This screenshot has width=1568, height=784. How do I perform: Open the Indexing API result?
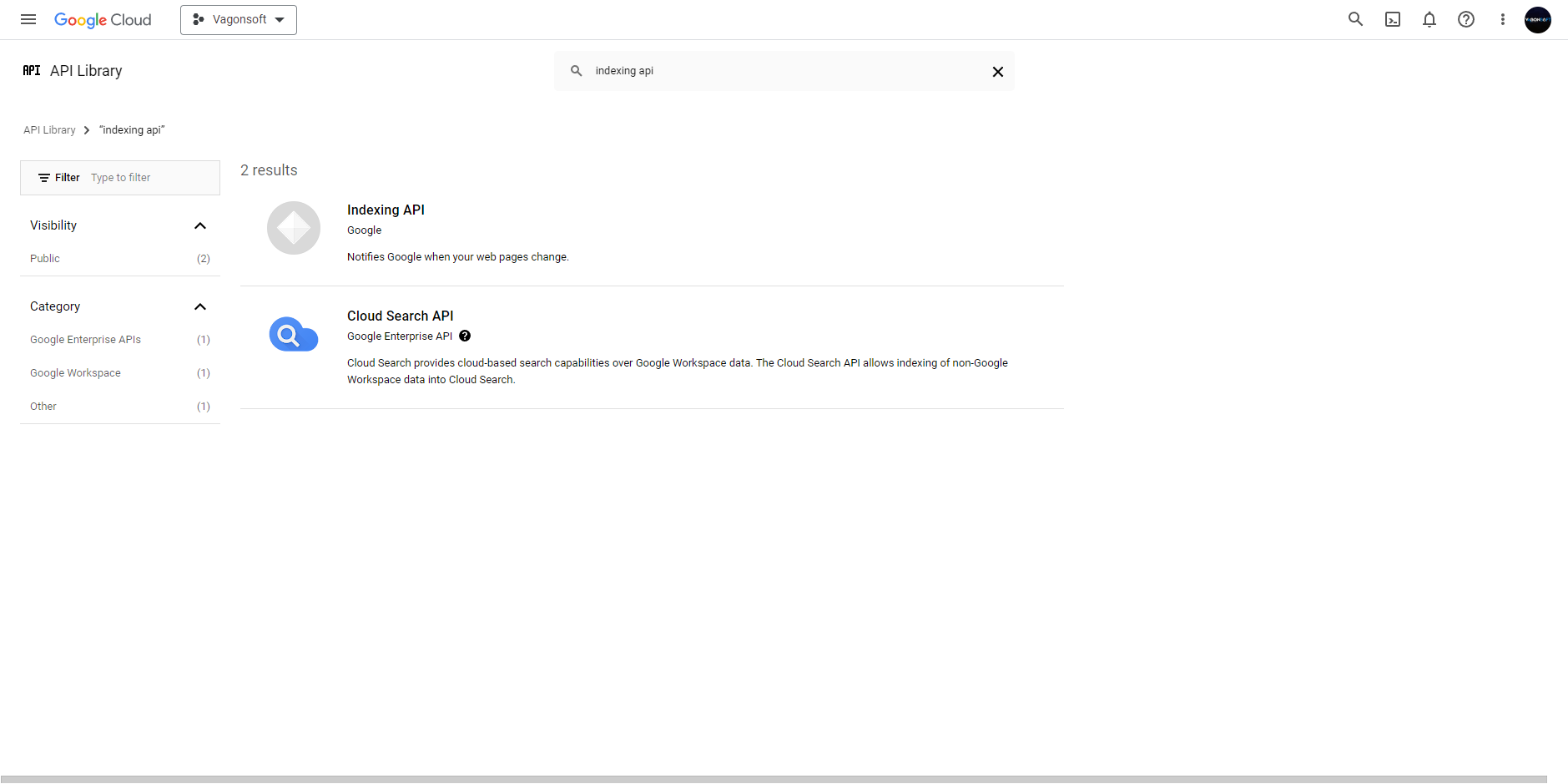386,210
